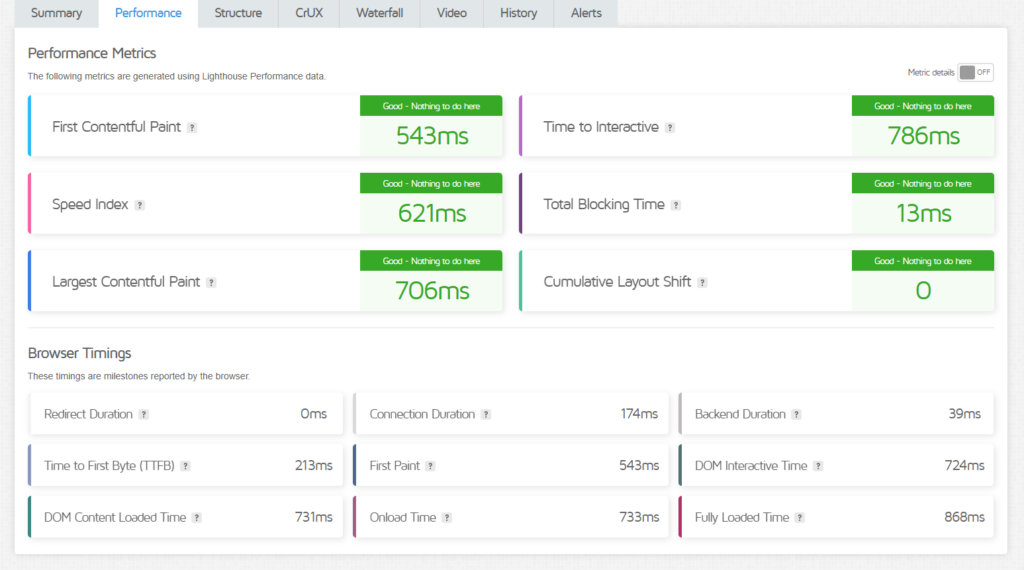Click the Performance Metrics heading
Viewport: 1024px width, 570px height.
click(x=92, y=53)
